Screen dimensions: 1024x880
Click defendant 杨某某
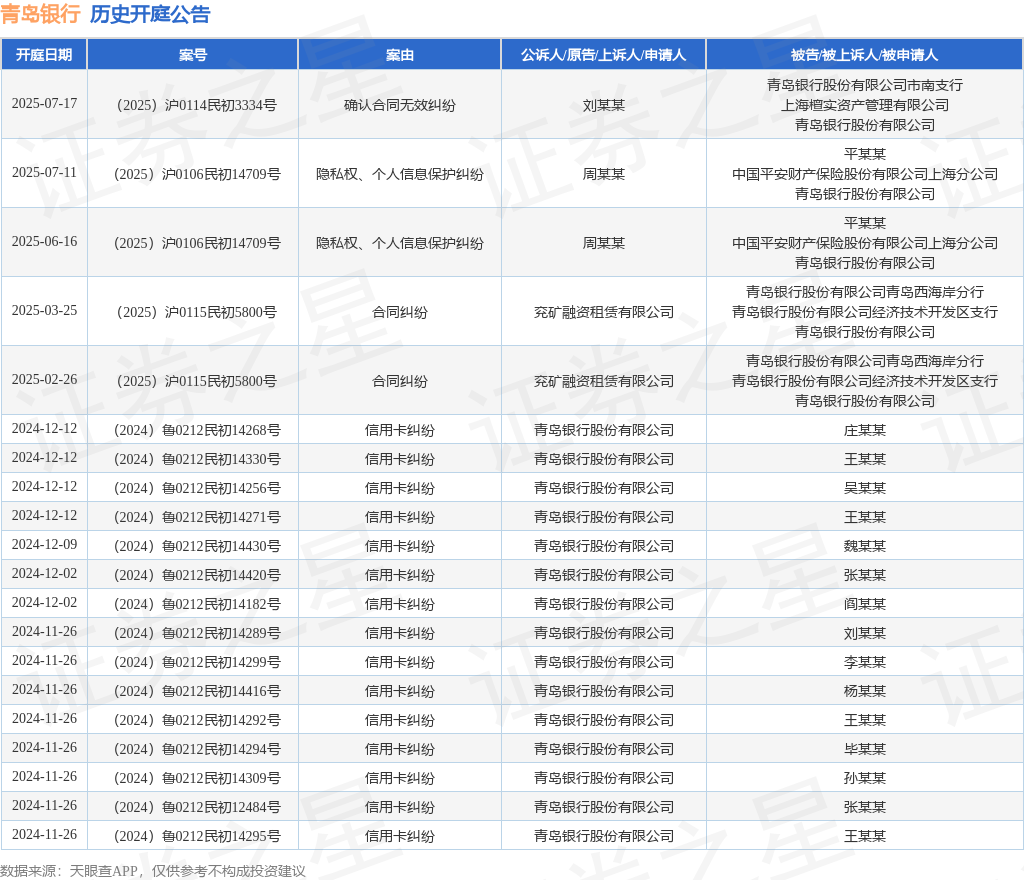[x=865, y=691]
